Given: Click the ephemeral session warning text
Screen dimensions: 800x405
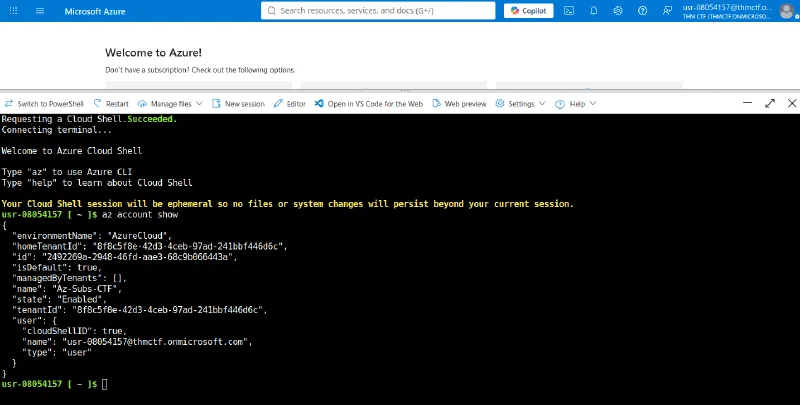Looking at the screenshot, I should pyautogui.click(x=288, y=204).
